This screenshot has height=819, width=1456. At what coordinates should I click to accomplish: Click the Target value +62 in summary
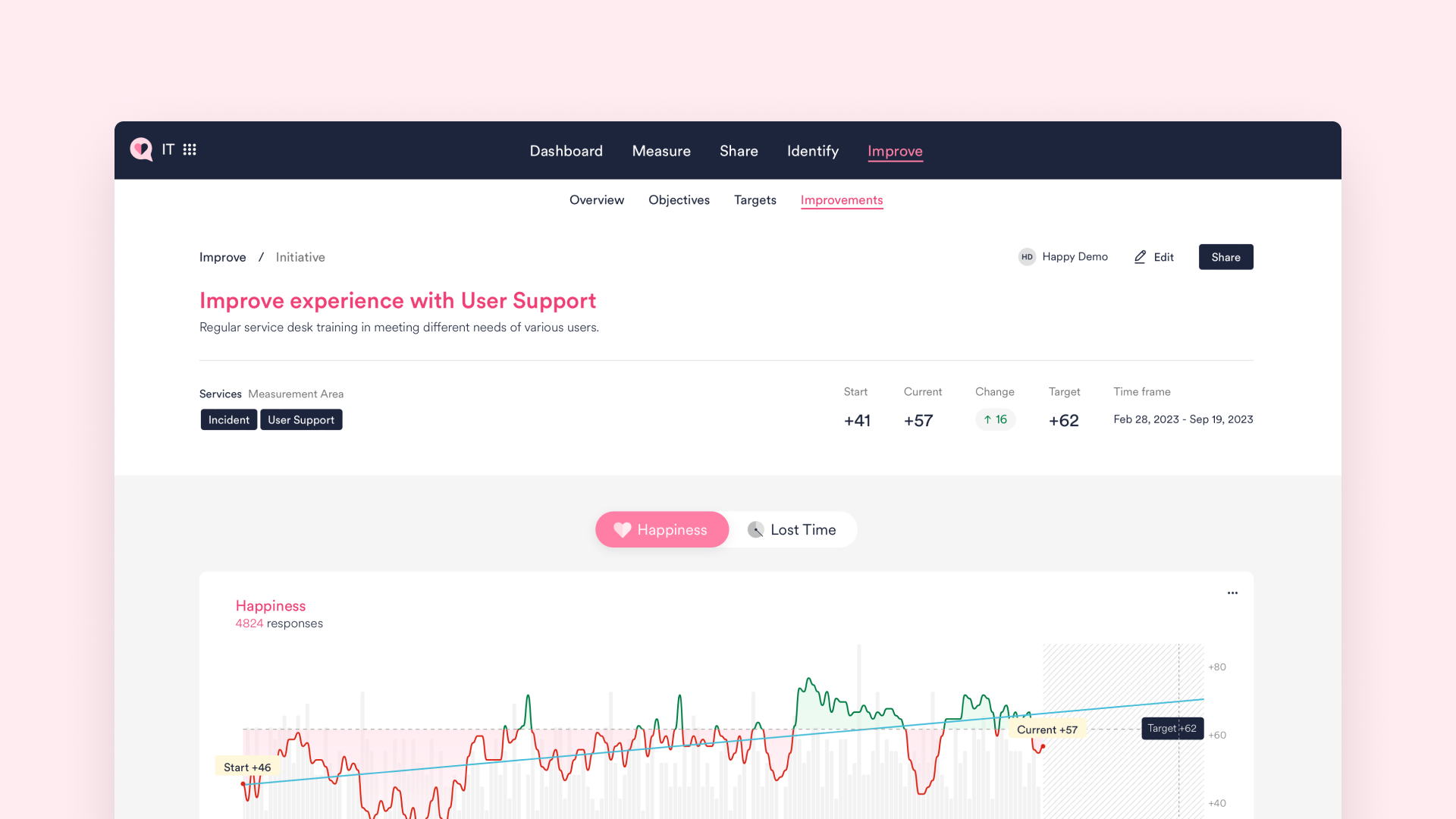(1063, 420)
